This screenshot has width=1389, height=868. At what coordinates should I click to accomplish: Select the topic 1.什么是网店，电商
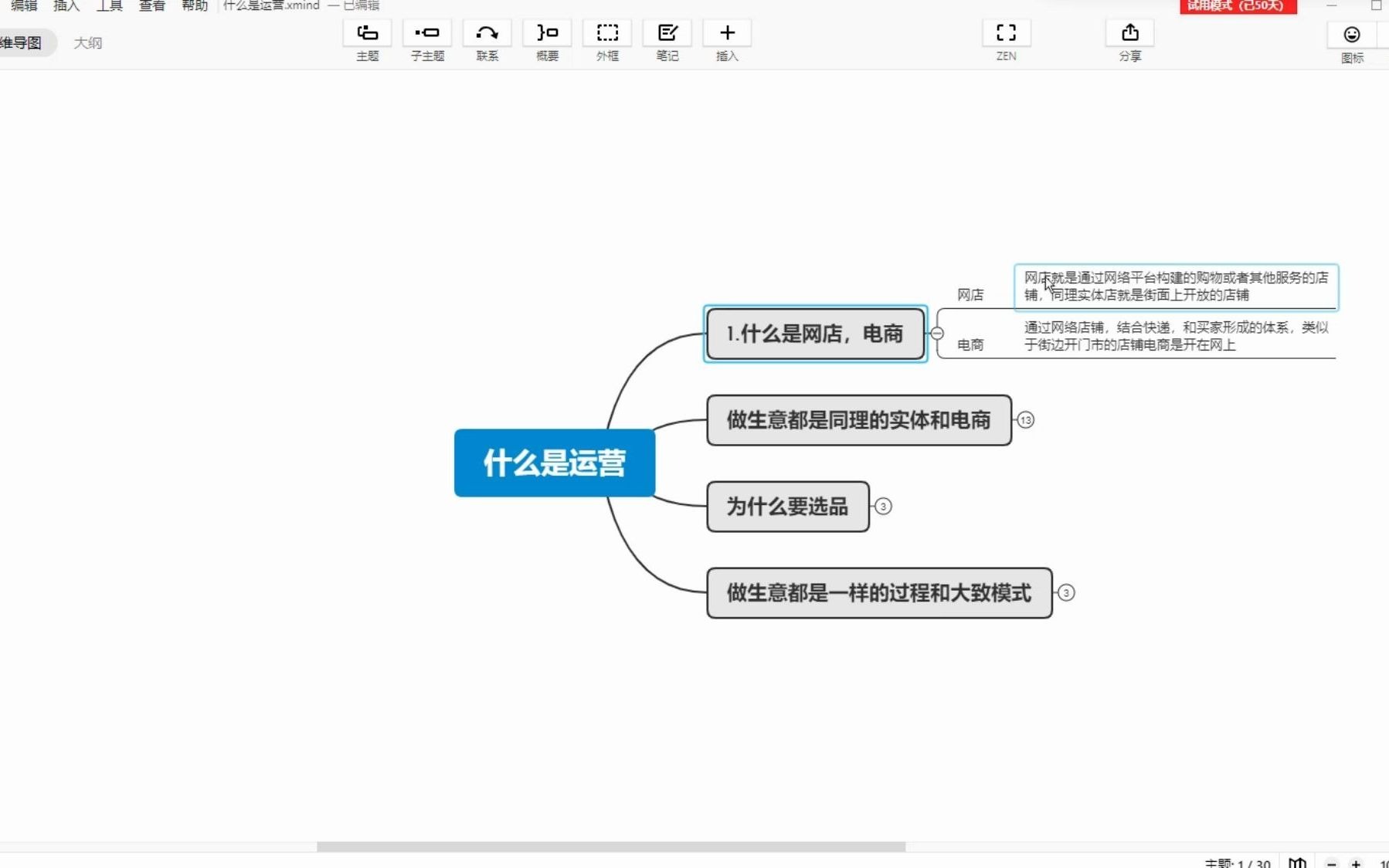815,334
